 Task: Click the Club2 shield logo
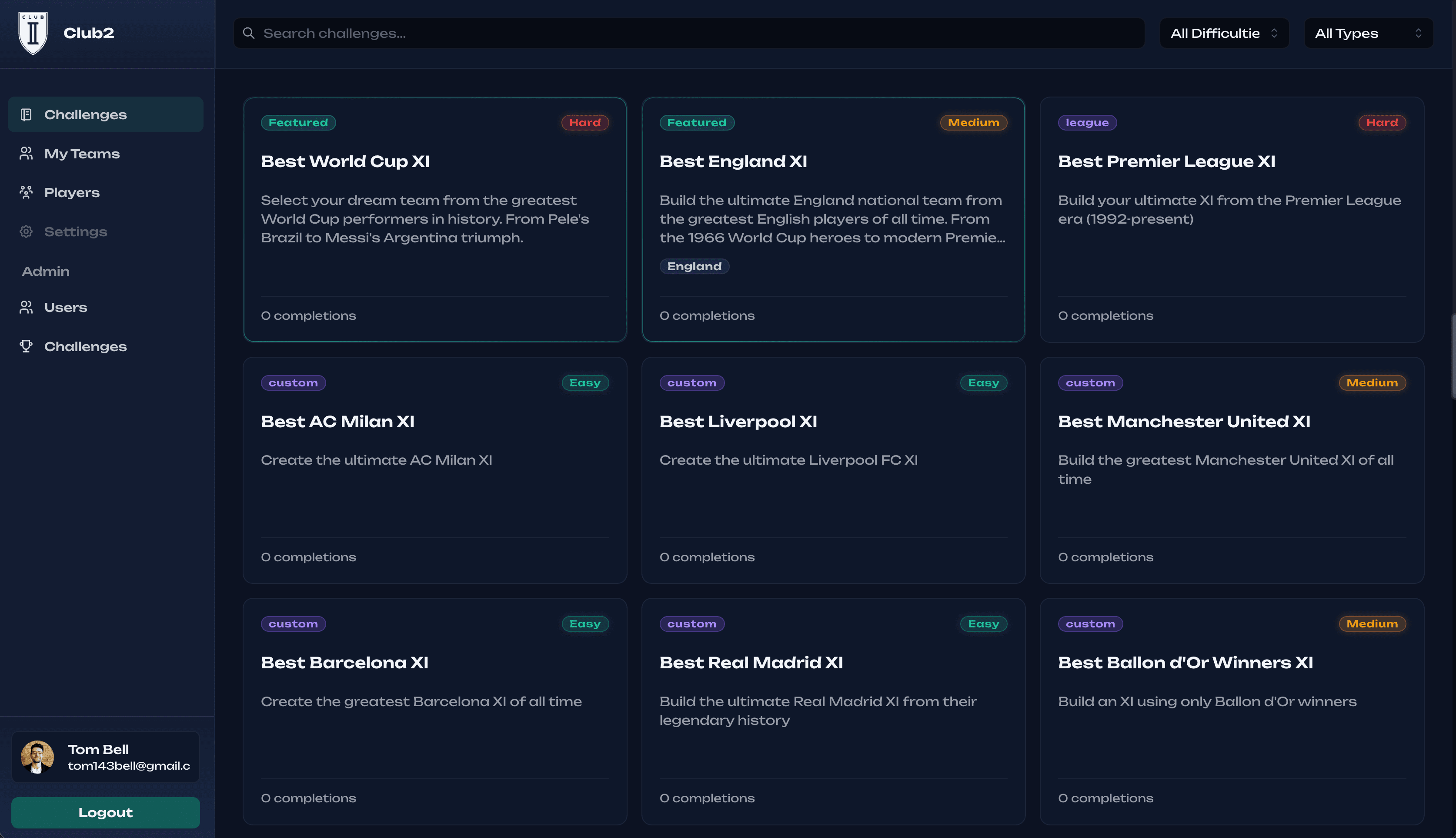(33, 34)
